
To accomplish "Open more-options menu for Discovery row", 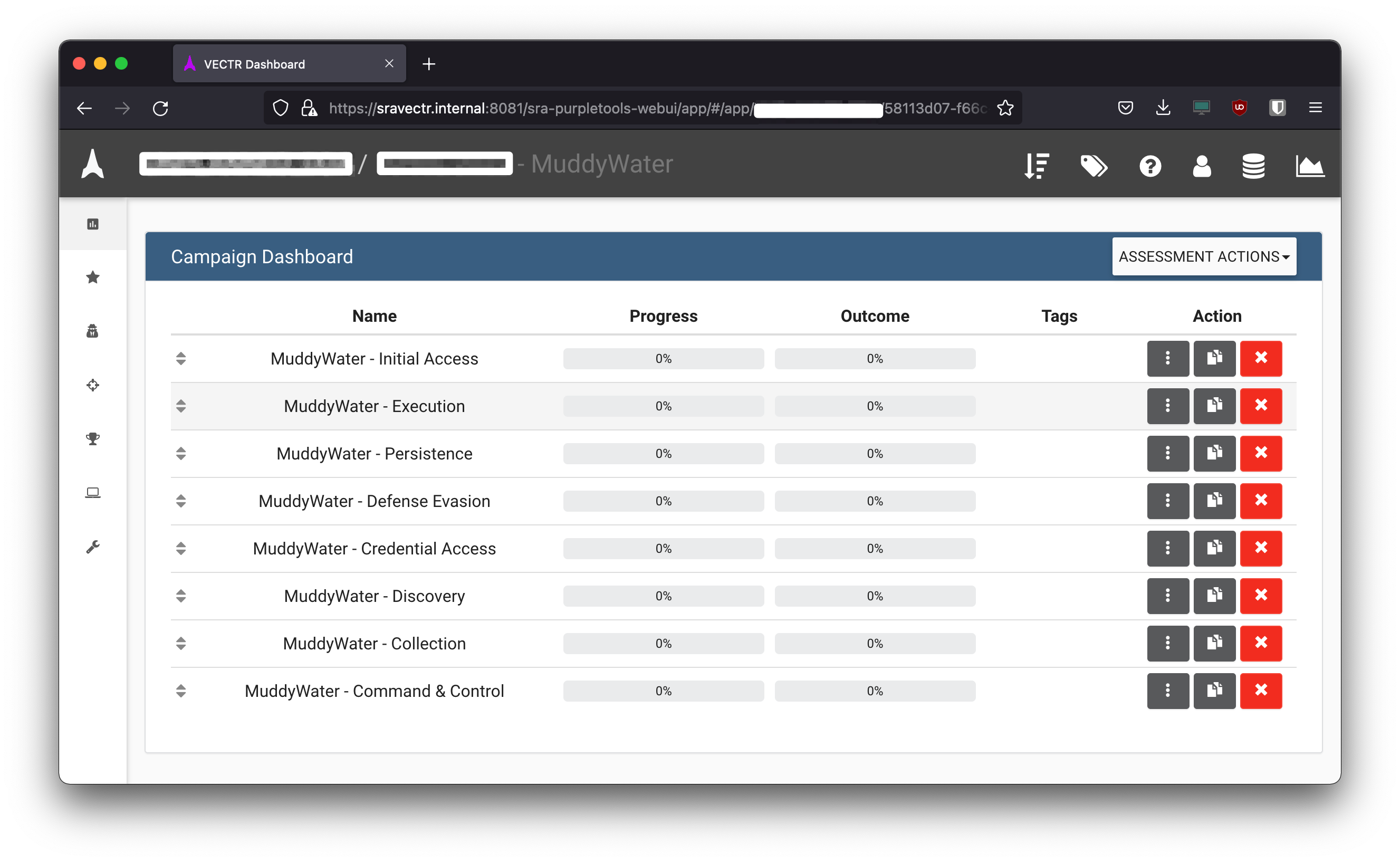I will coord(1167,595).
